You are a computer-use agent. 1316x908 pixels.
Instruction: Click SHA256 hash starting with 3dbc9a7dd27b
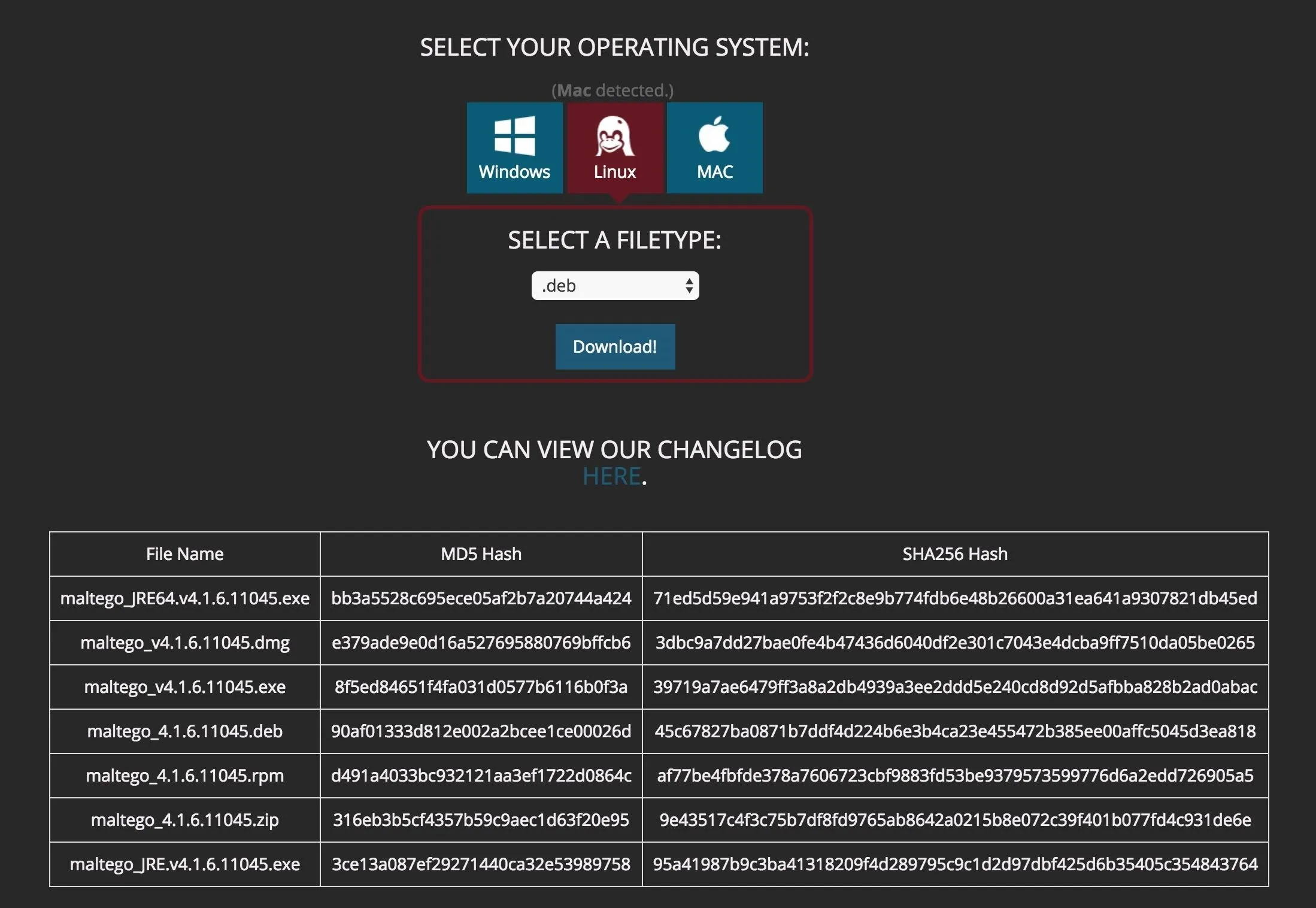[x=955, y=643]
